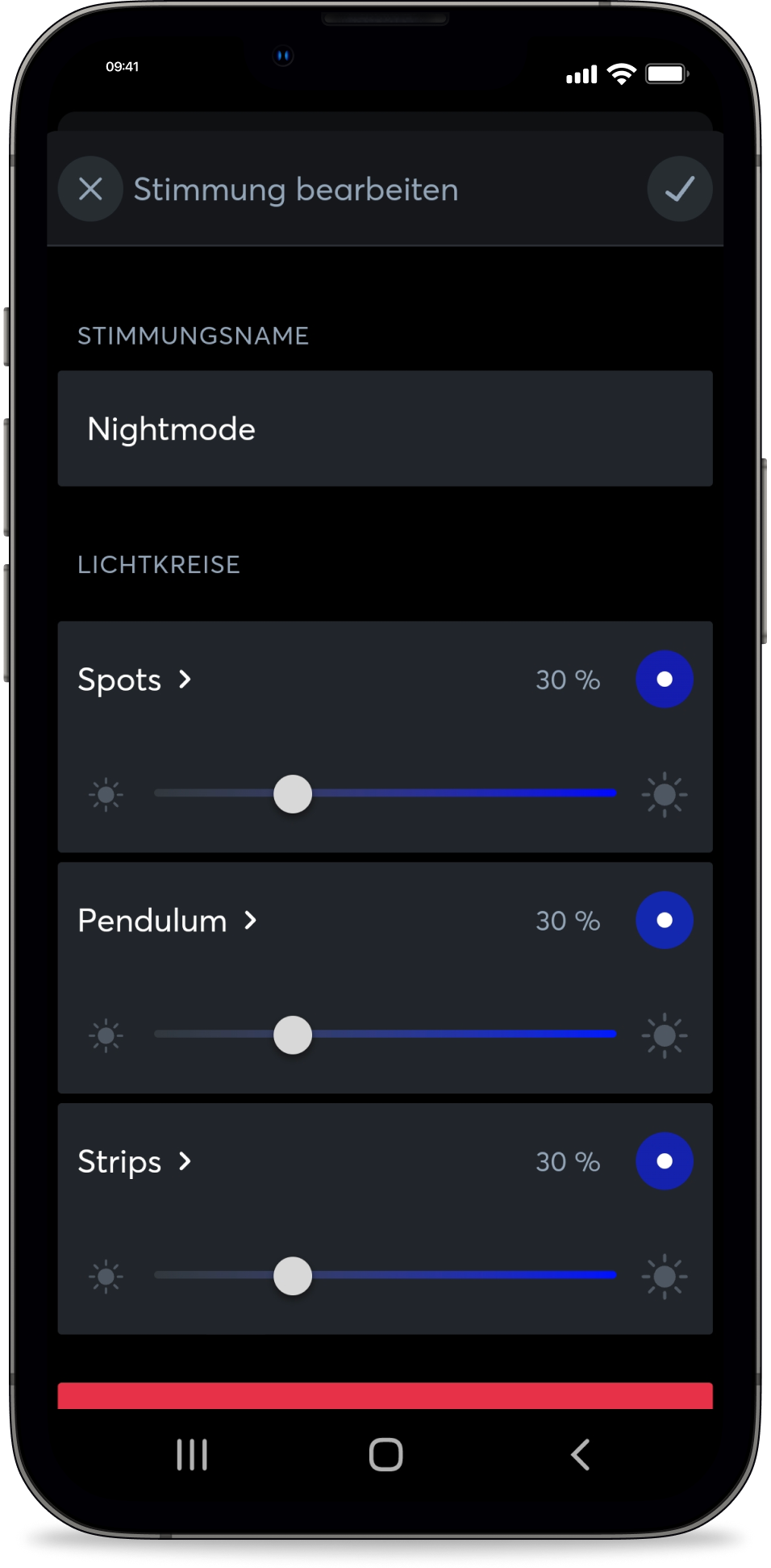Confirm changes with the checkmark icon
The width and height of the screenshot is (771, 1568).
click(x=679, y=189)
